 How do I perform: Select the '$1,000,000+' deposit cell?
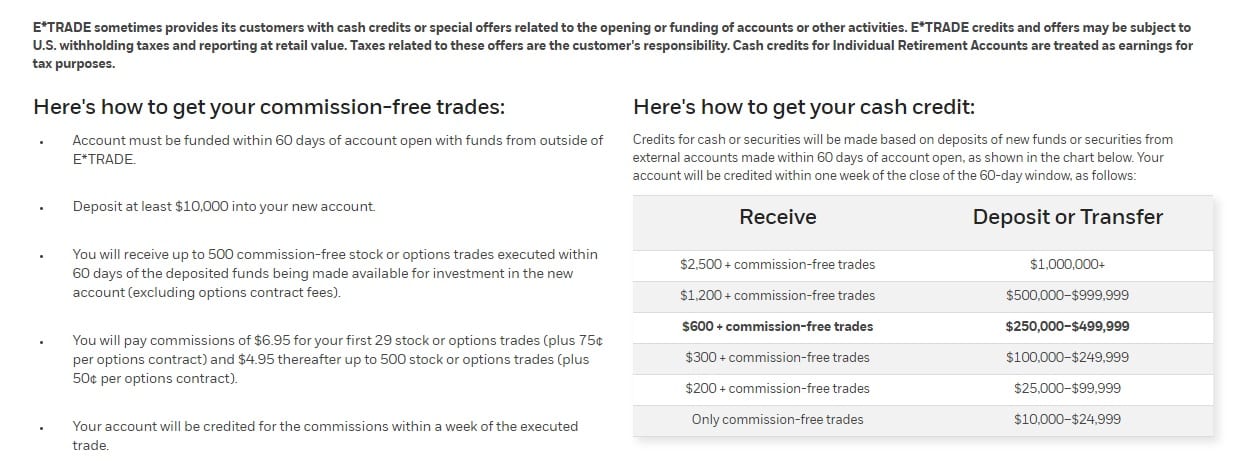tap(1067, 265)
